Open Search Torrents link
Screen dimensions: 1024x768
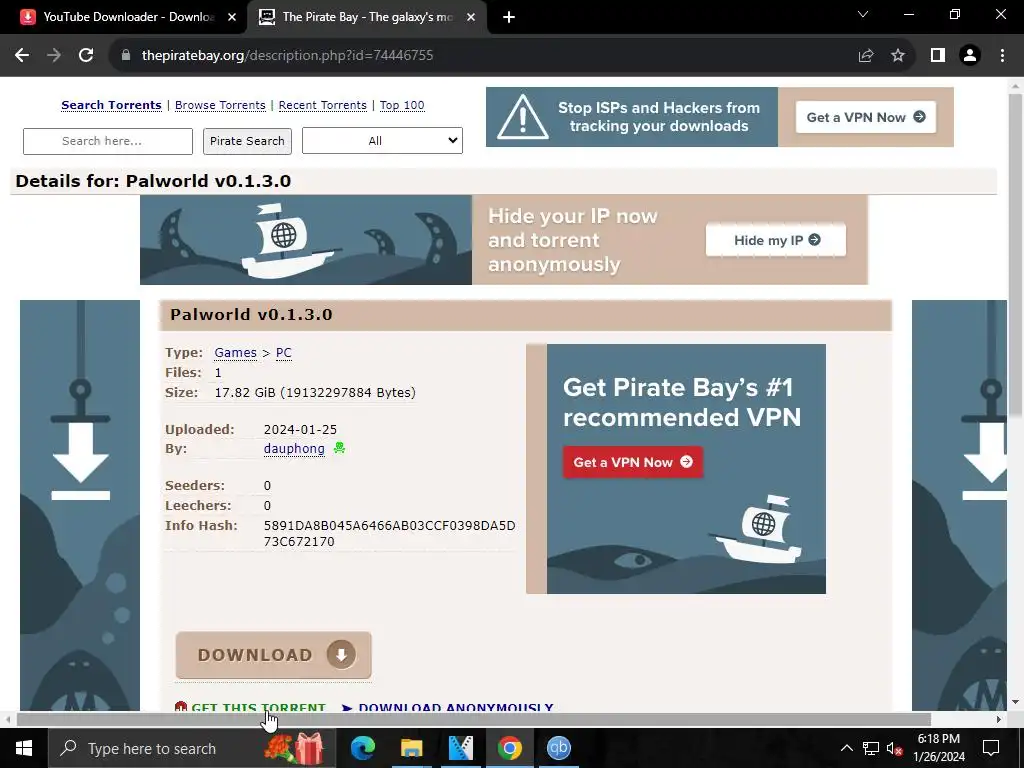point(111,105)
